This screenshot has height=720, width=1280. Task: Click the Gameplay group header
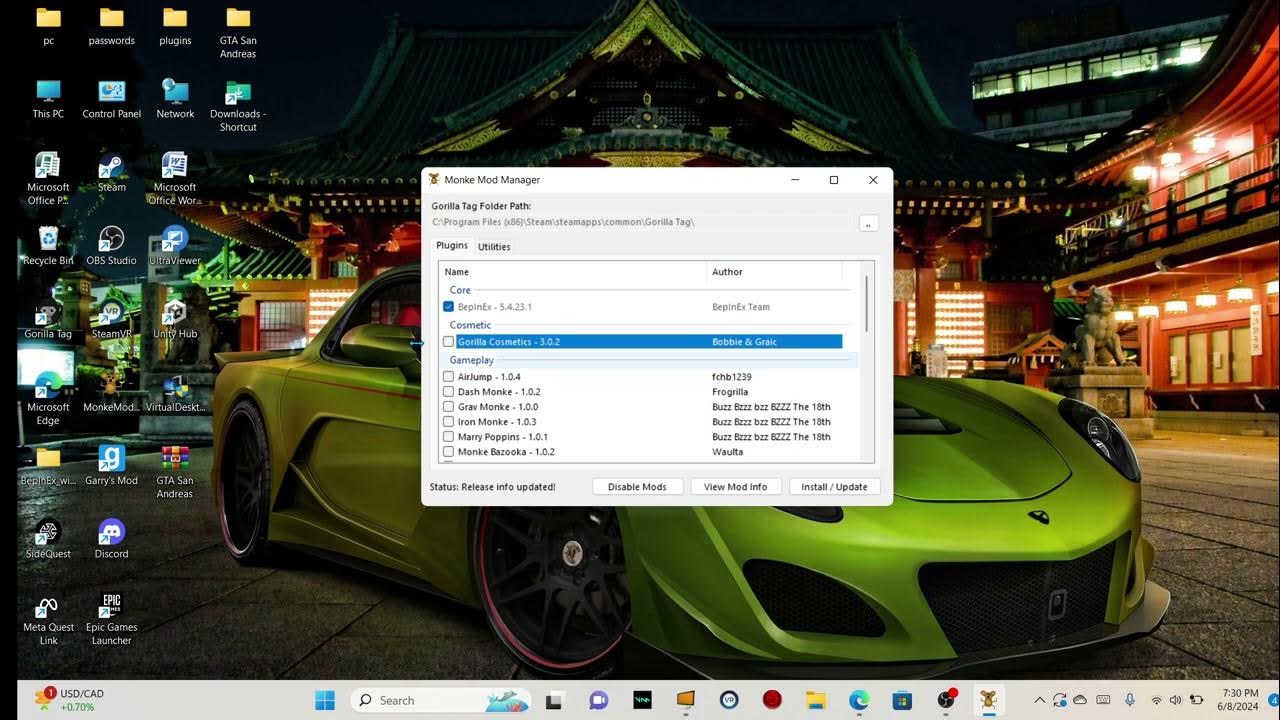tap(471, 360)
